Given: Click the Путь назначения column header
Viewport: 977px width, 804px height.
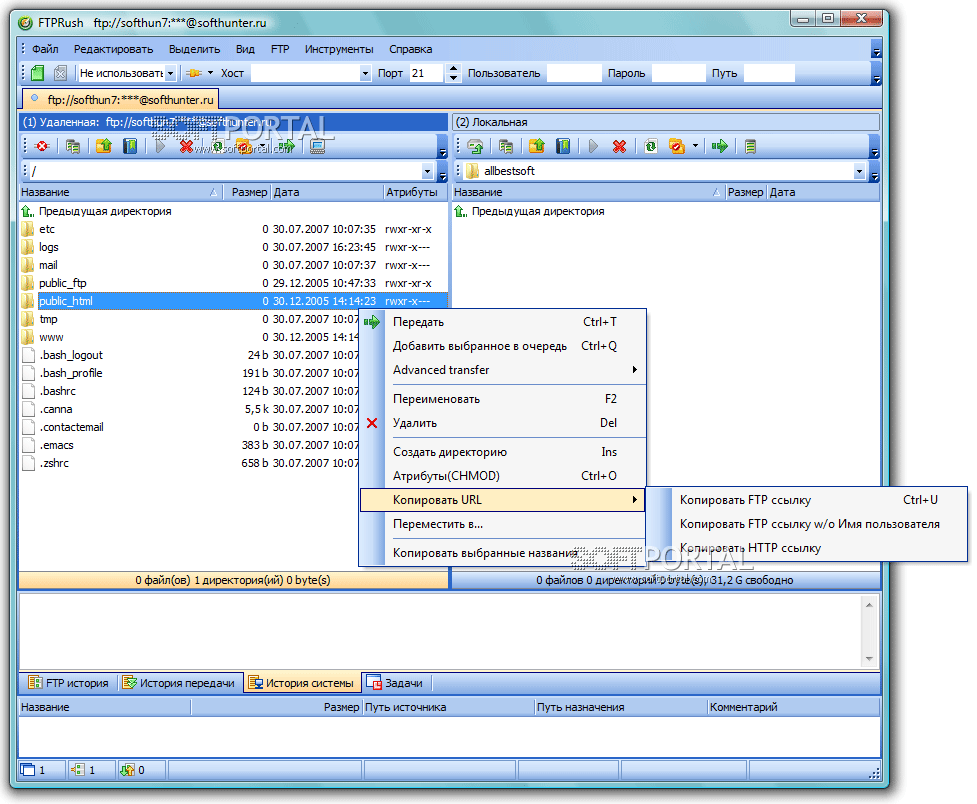Looking at the screenshot, I should click(x=621, y=707).
